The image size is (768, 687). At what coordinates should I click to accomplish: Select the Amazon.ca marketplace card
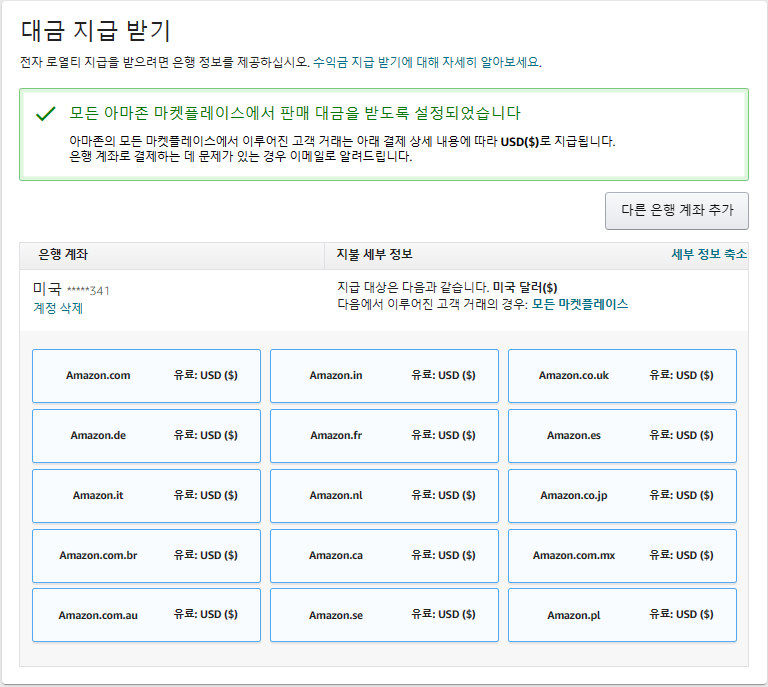(x=384, y=556)
